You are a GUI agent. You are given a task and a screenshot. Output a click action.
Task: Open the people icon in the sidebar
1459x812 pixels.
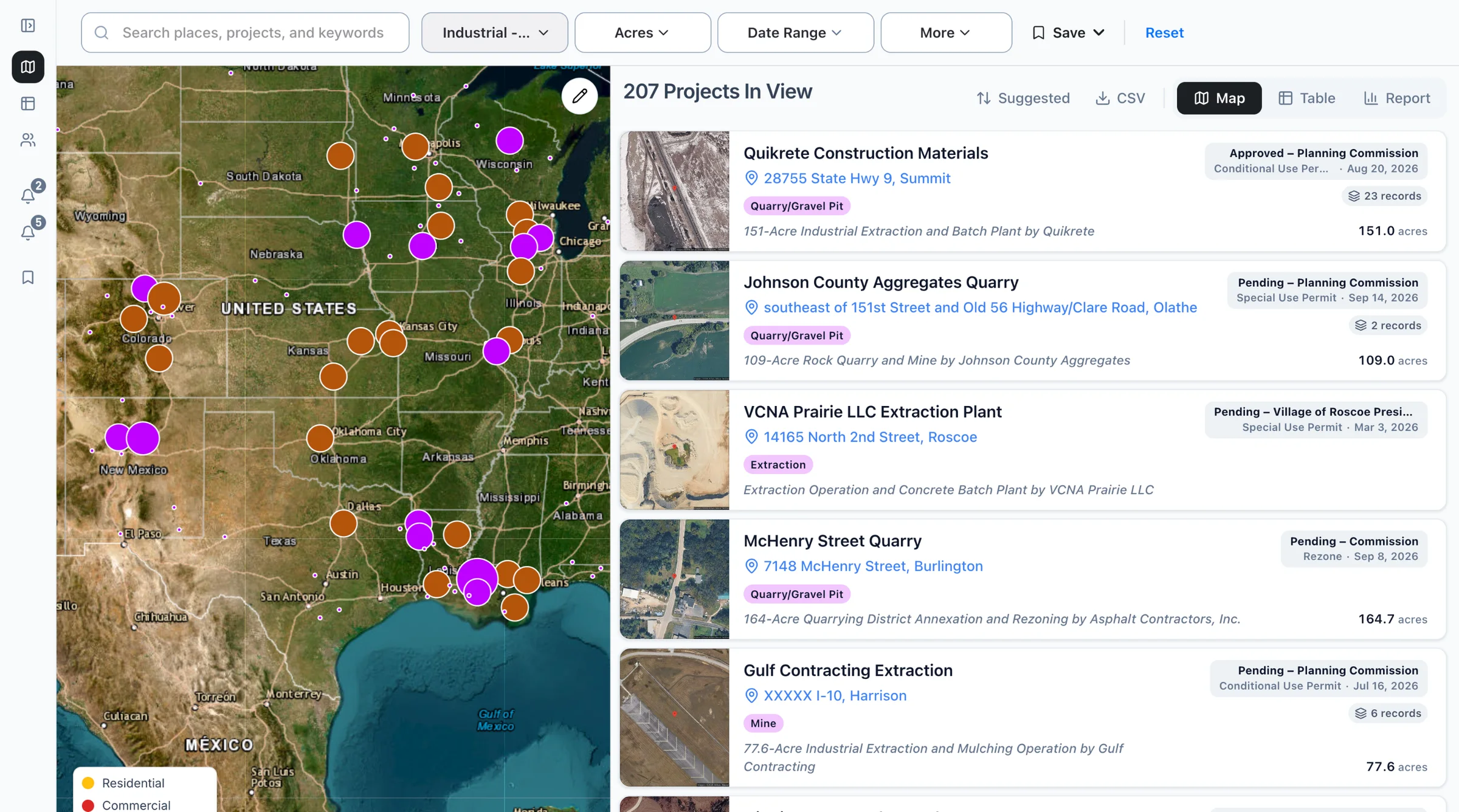[x=28, y=140]
